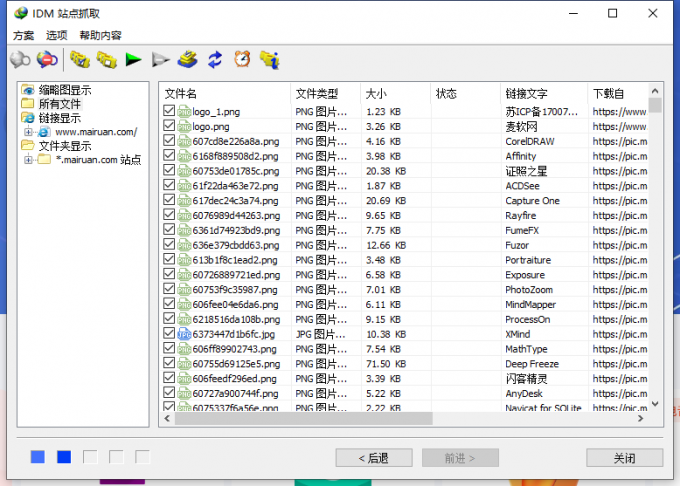
Task: Click the blue refresh arrows toolbar icon
Action: point(215,60)
